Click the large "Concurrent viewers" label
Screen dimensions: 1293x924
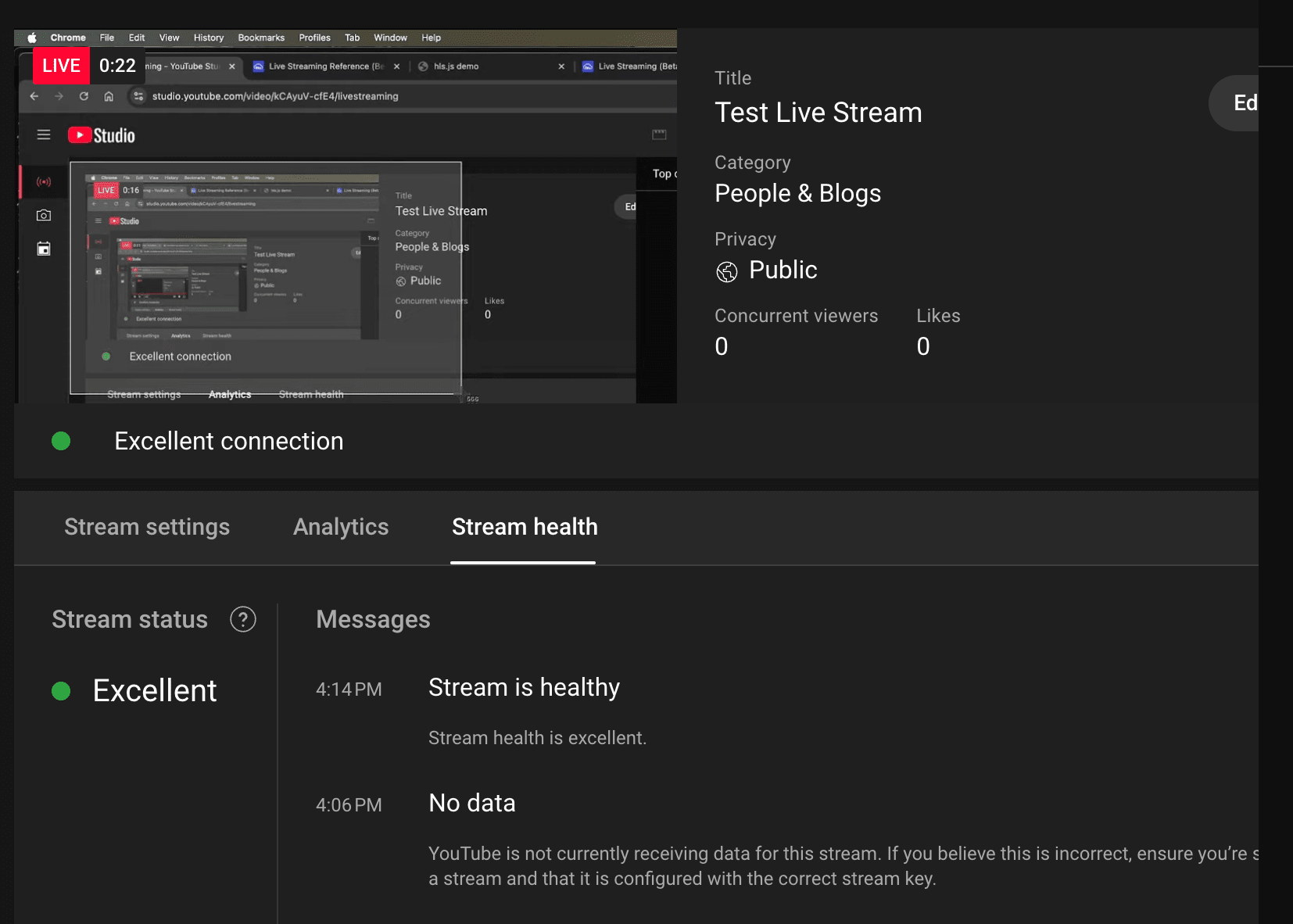797,316
